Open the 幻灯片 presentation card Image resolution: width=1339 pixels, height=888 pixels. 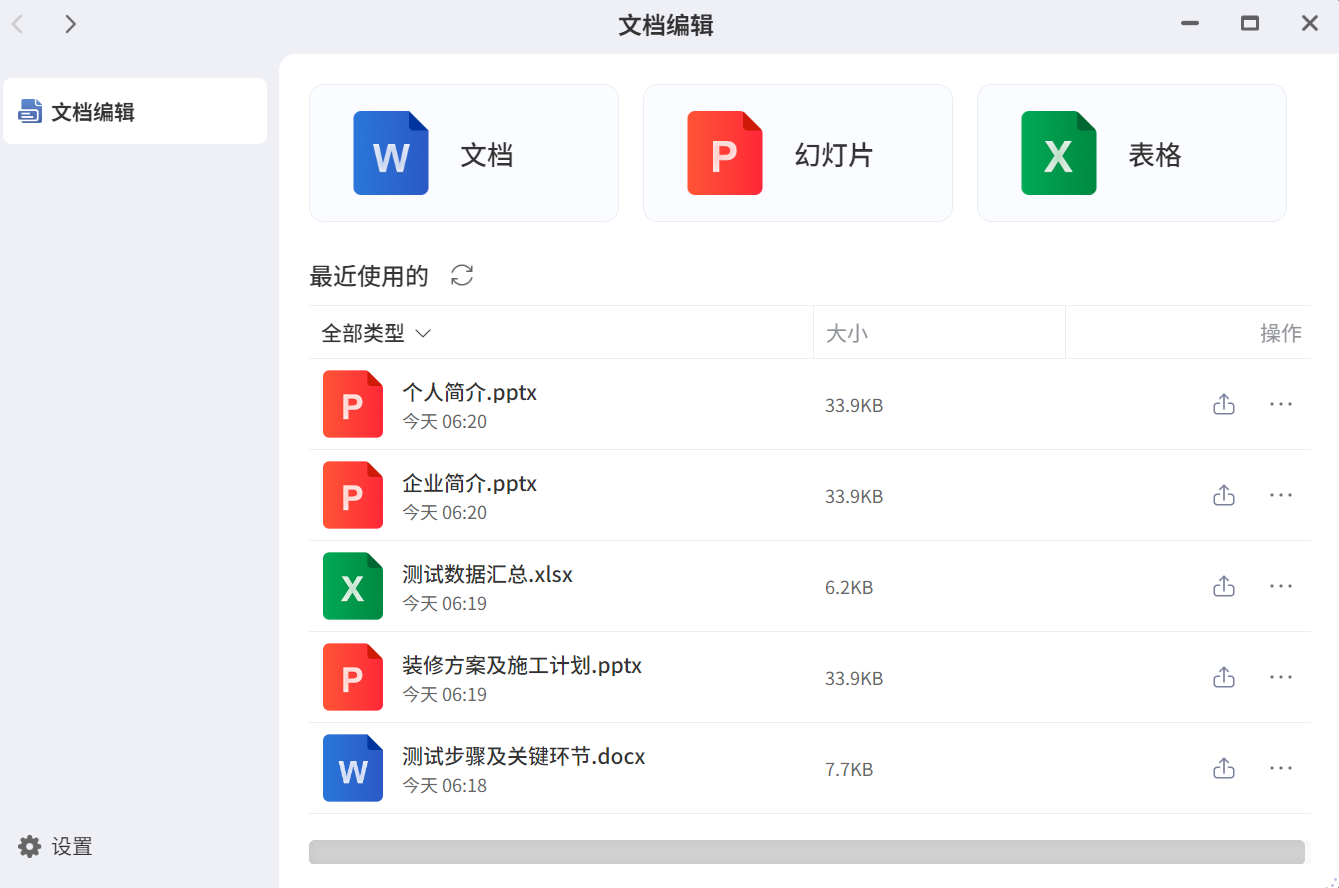[797, 153]
